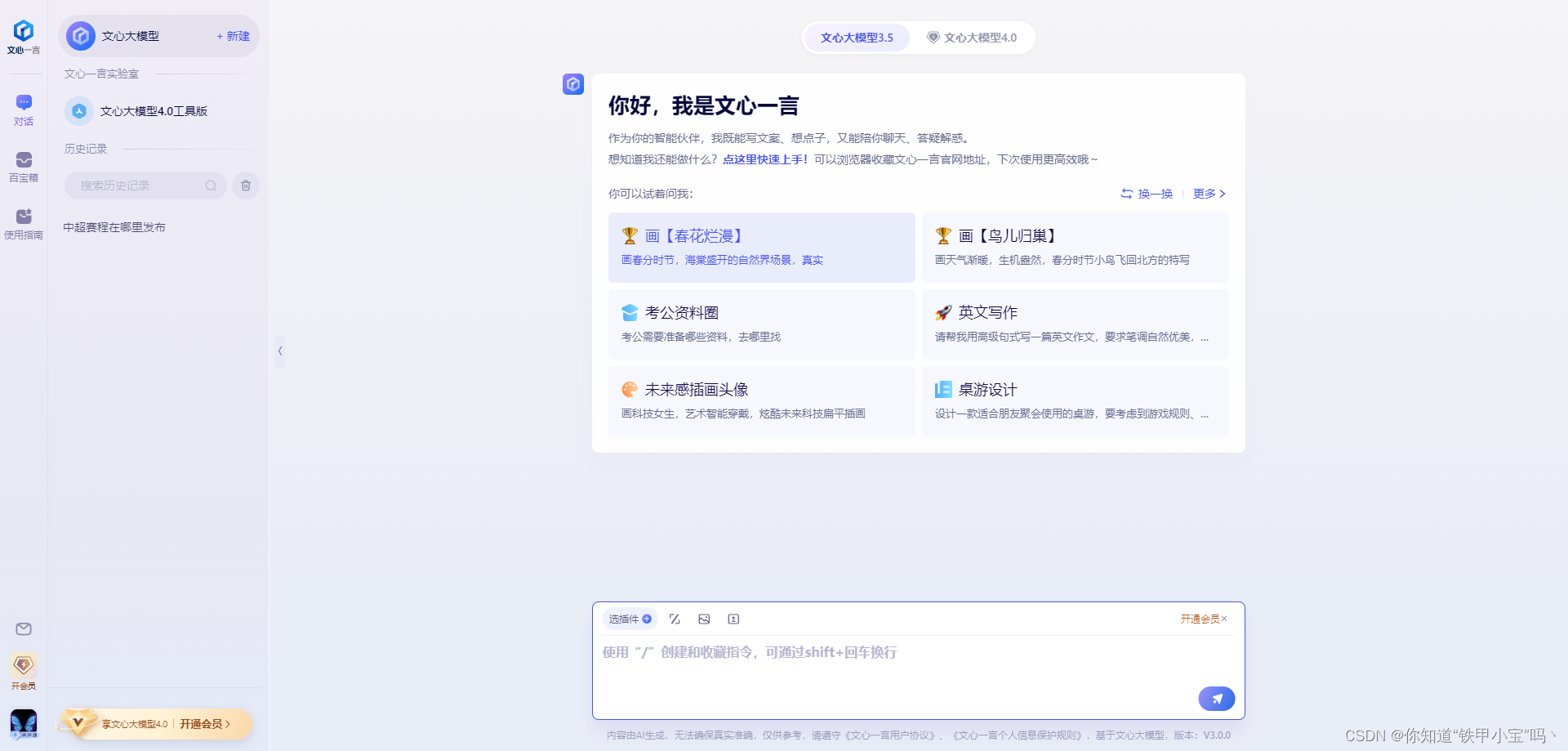Viewport: 1568px width, 751px height.
Task: Switch to 文心大模型3.5 tab
Action: tap(857, 38)
